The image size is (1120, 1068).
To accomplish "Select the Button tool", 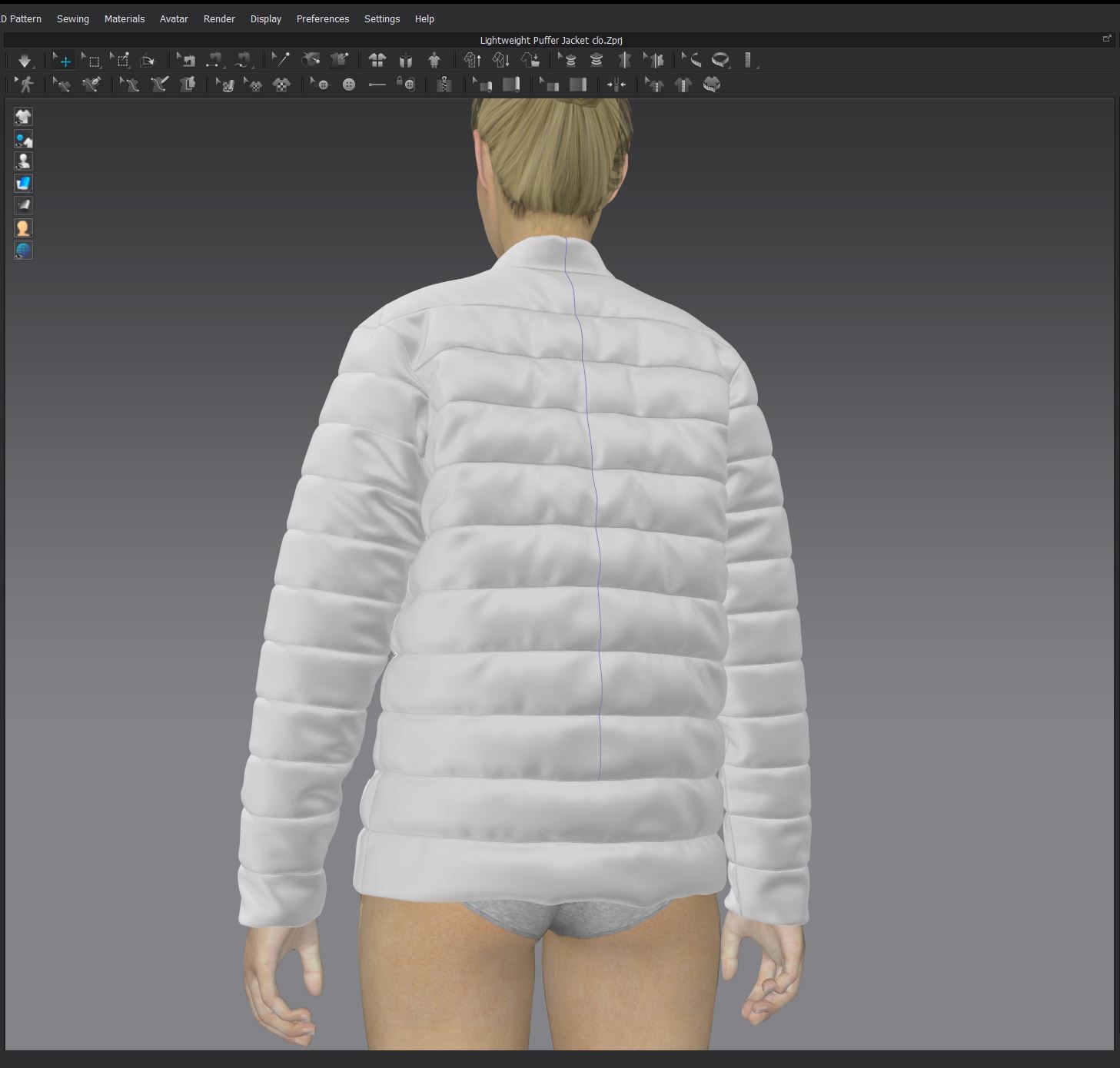I will click(348, 85).
